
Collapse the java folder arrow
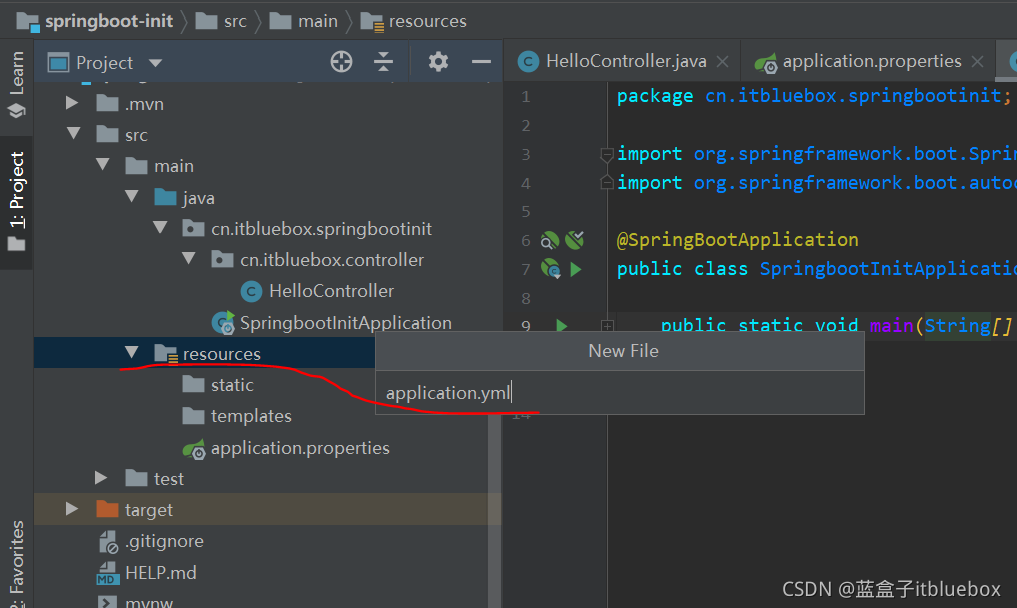[132, 196]
